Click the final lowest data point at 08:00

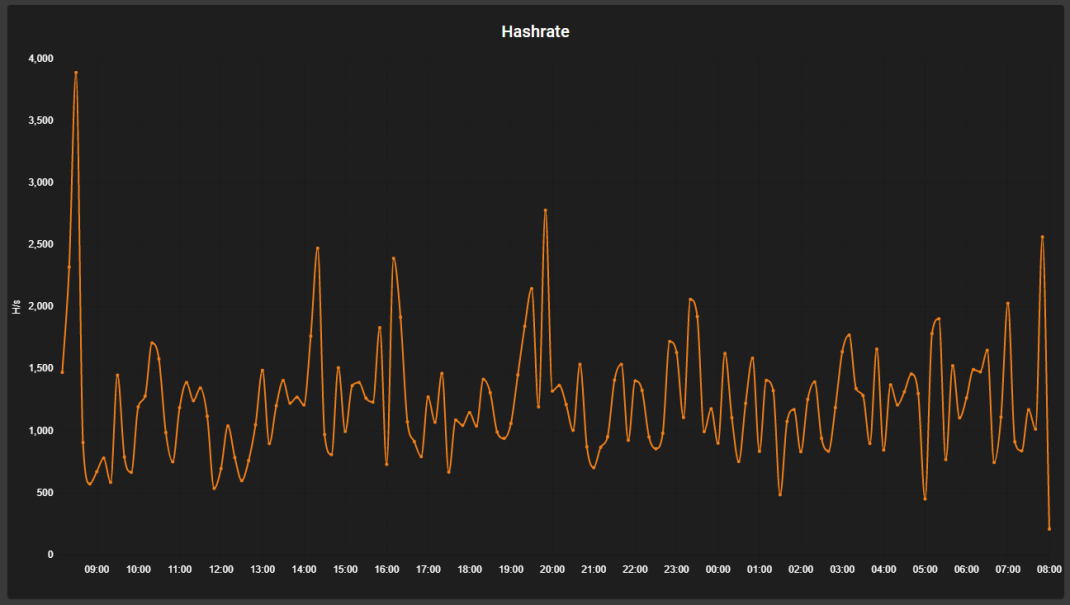coord(1049,529)
